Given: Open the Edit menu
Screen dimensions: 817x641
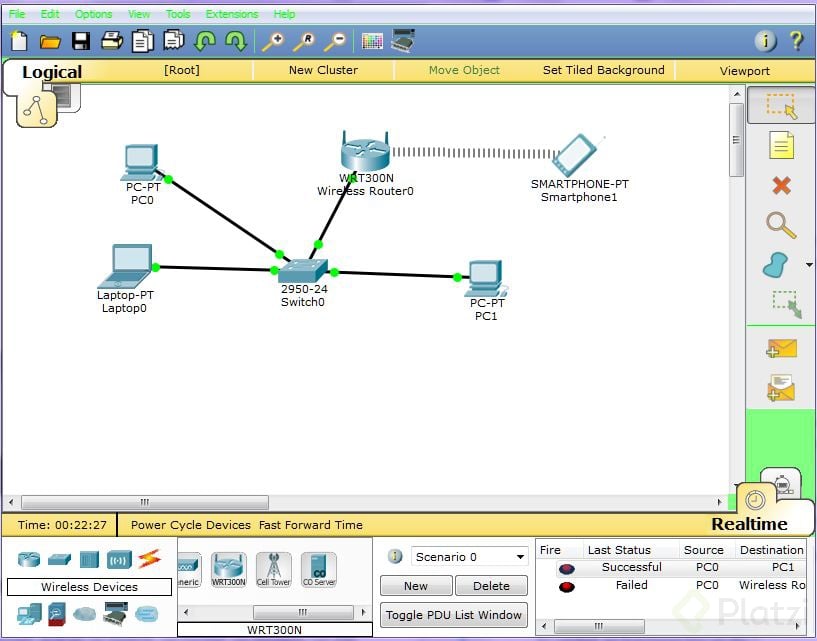Looking at the screenshot, I should [x=50, y=14].
